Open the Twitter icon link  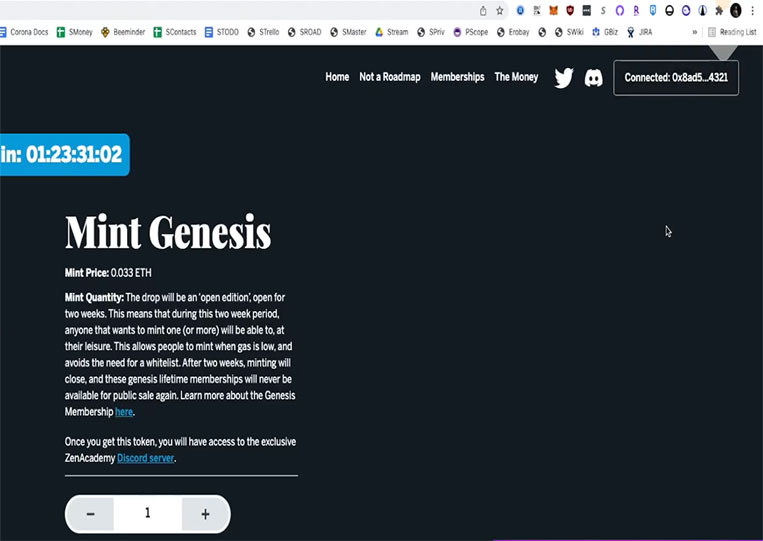pos(564,78)
